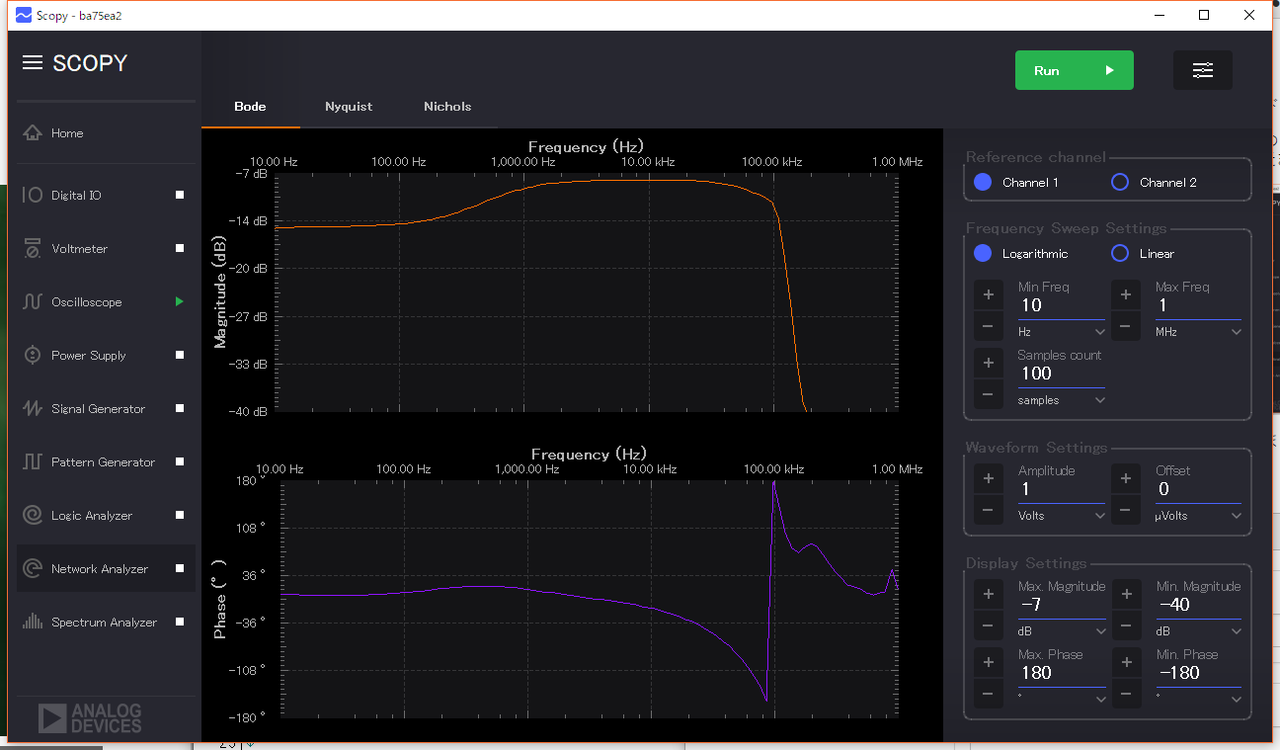Increase Samples count with the plus button
1280x750 pixels.
click(988, 362)
